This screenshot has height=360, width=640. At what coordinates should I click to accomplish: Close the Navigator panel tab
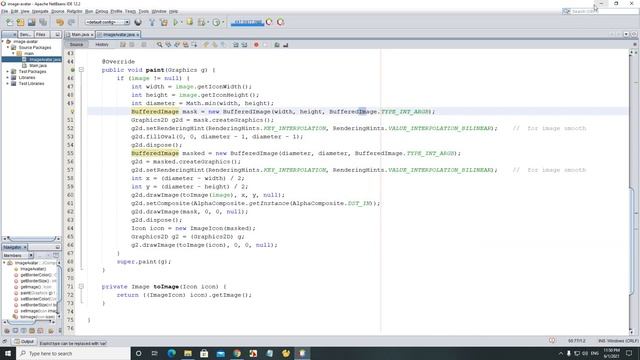(25, 247)
